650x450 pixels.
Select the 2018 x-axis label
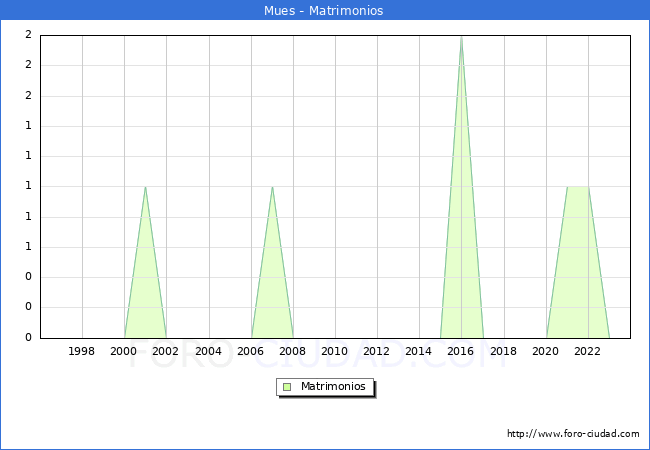[x=503, y=351]
